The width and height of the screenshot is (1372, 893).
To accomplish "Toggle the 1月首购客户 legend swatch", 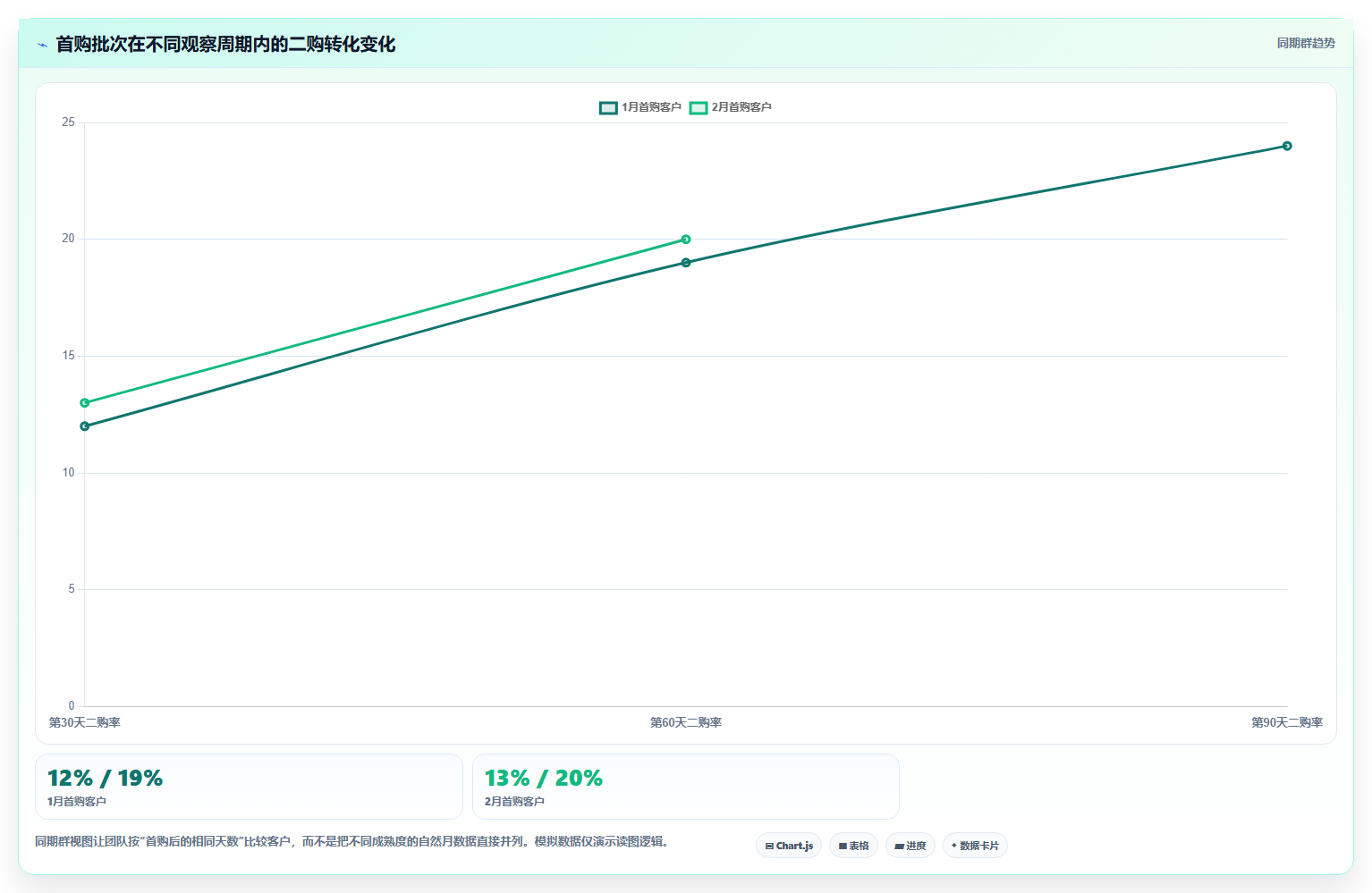I will [608, 107].
